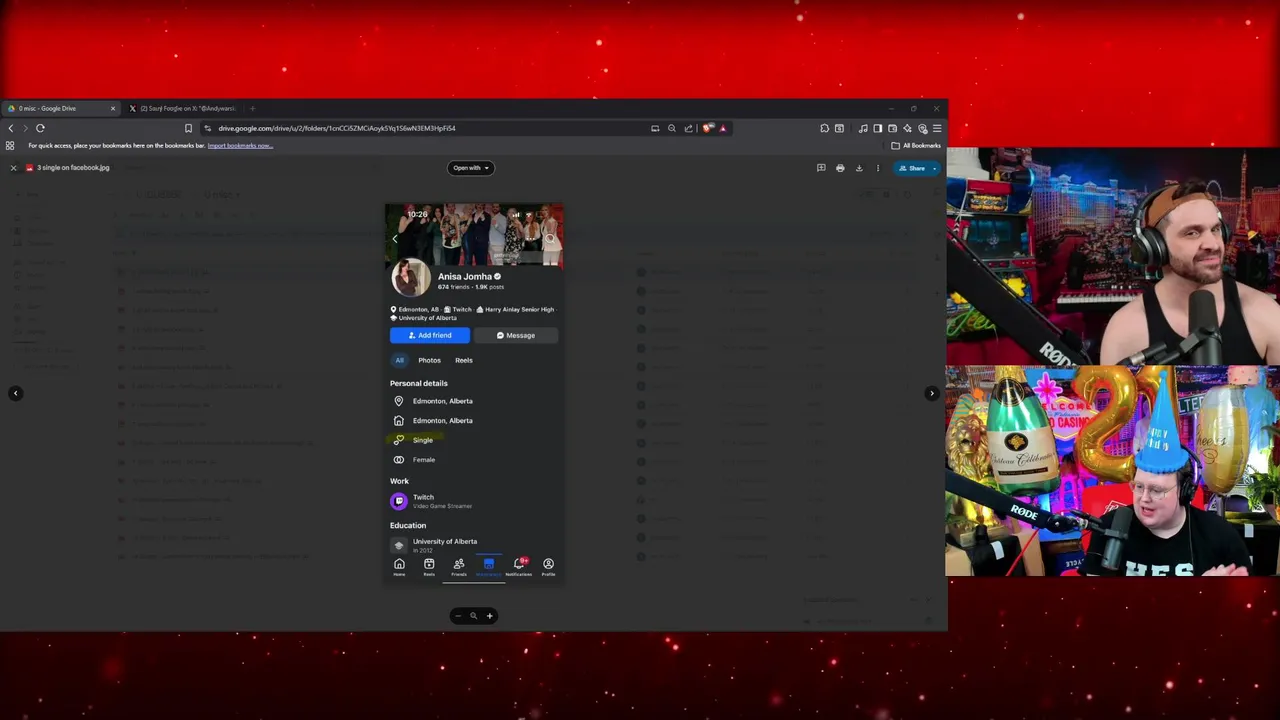Screen dimensions: 1280x720
Task: Toggle the browser sidebar panel icon
Action: (x=877, y=128)
